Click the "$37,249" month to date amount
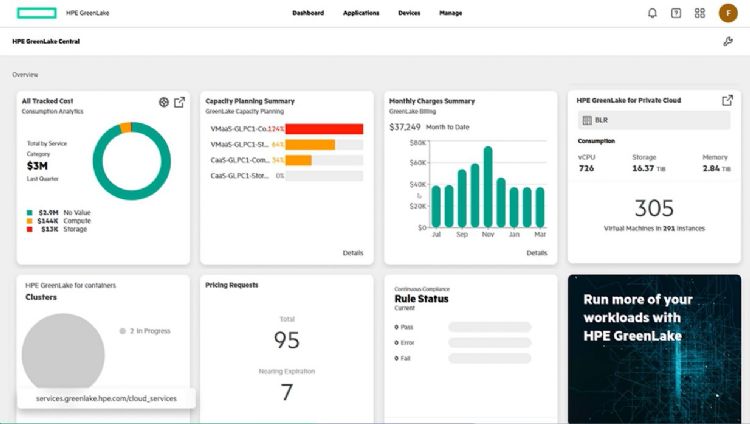750x424 pixels. [x=405, y=127]
